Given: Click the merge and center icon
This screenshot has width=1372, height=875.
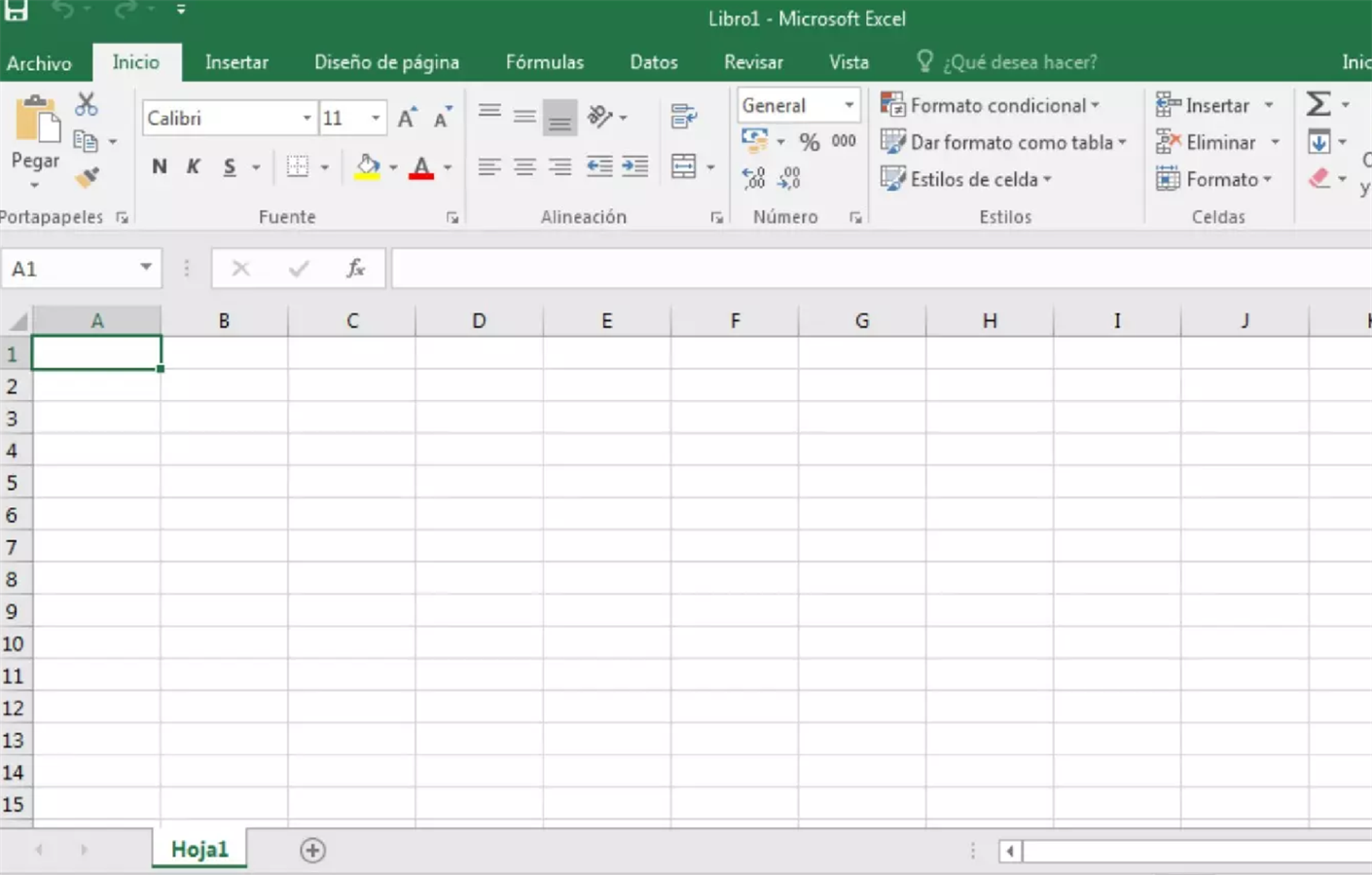Looking at the screenshot, I should (x=684, y=166).
